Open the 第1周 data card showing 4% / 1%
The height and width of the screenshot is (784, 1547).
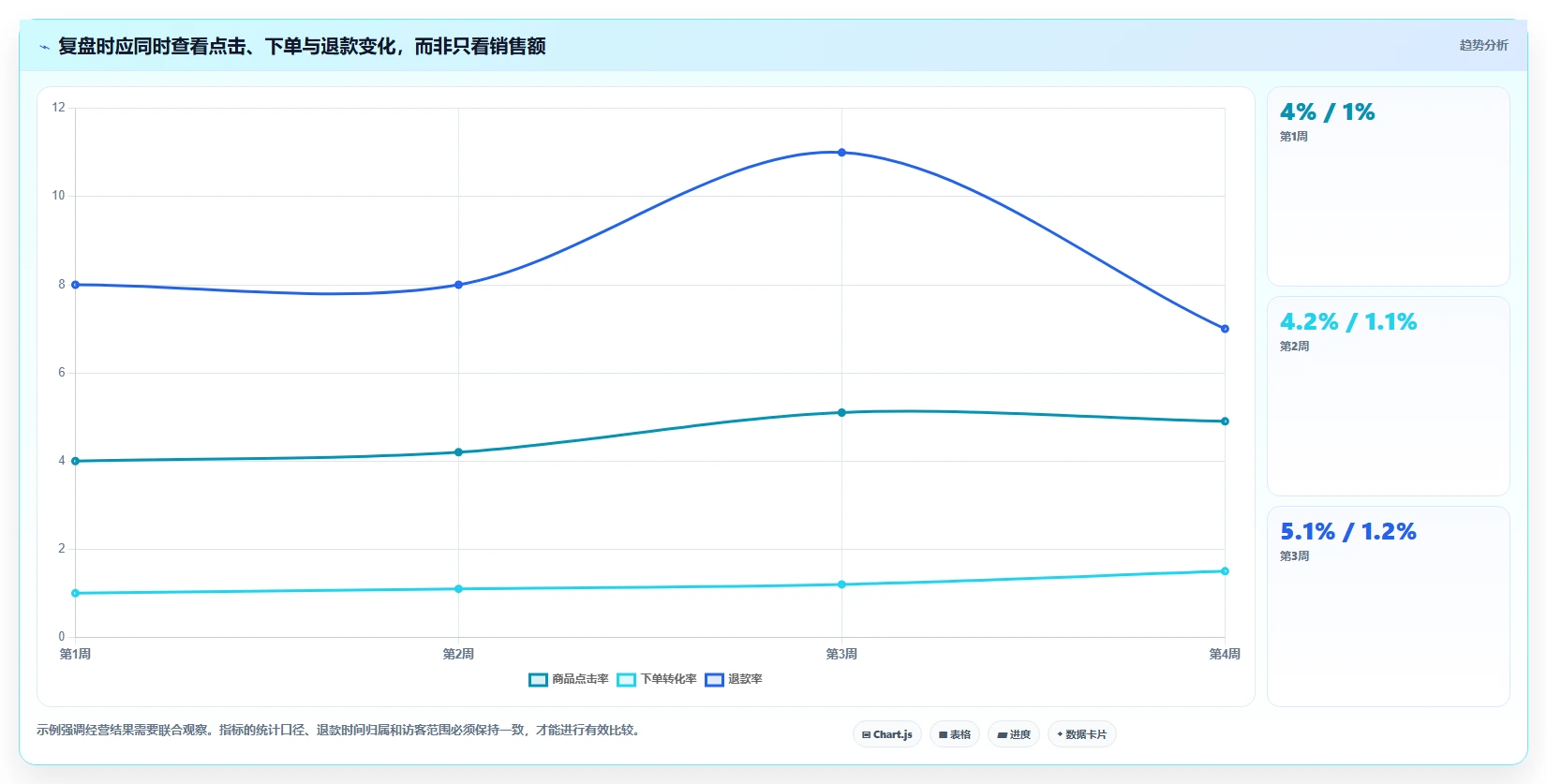[x=1388, y=186]
